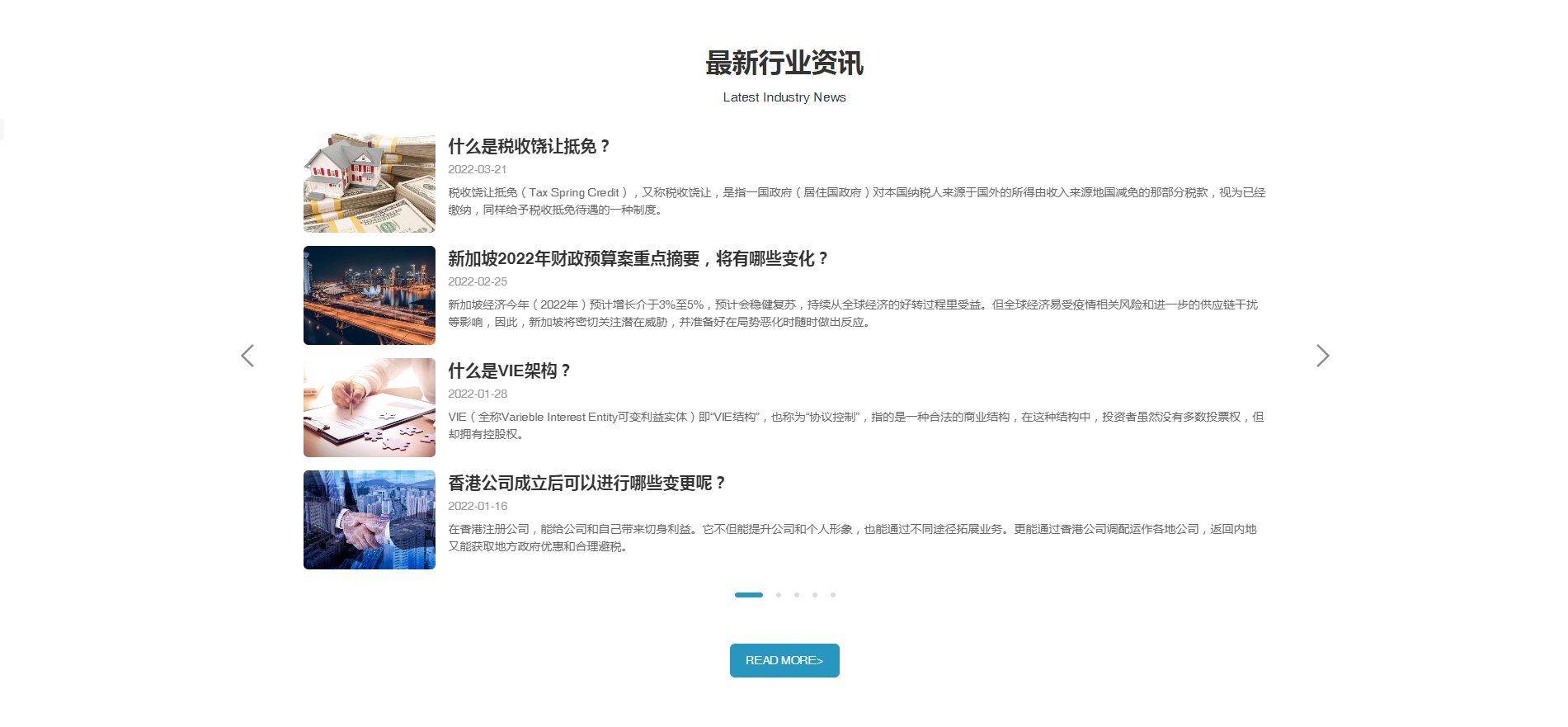Click summary starting VIE（全称Varieble Interest Entity

tap(856, 426)
